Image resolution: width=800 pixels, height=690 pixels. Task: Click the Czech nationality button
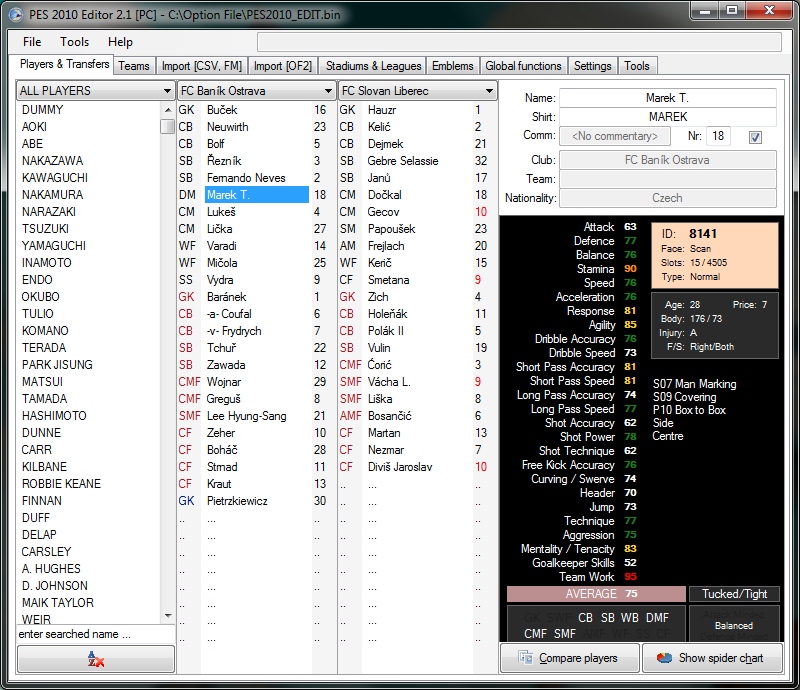click(667, 198)
